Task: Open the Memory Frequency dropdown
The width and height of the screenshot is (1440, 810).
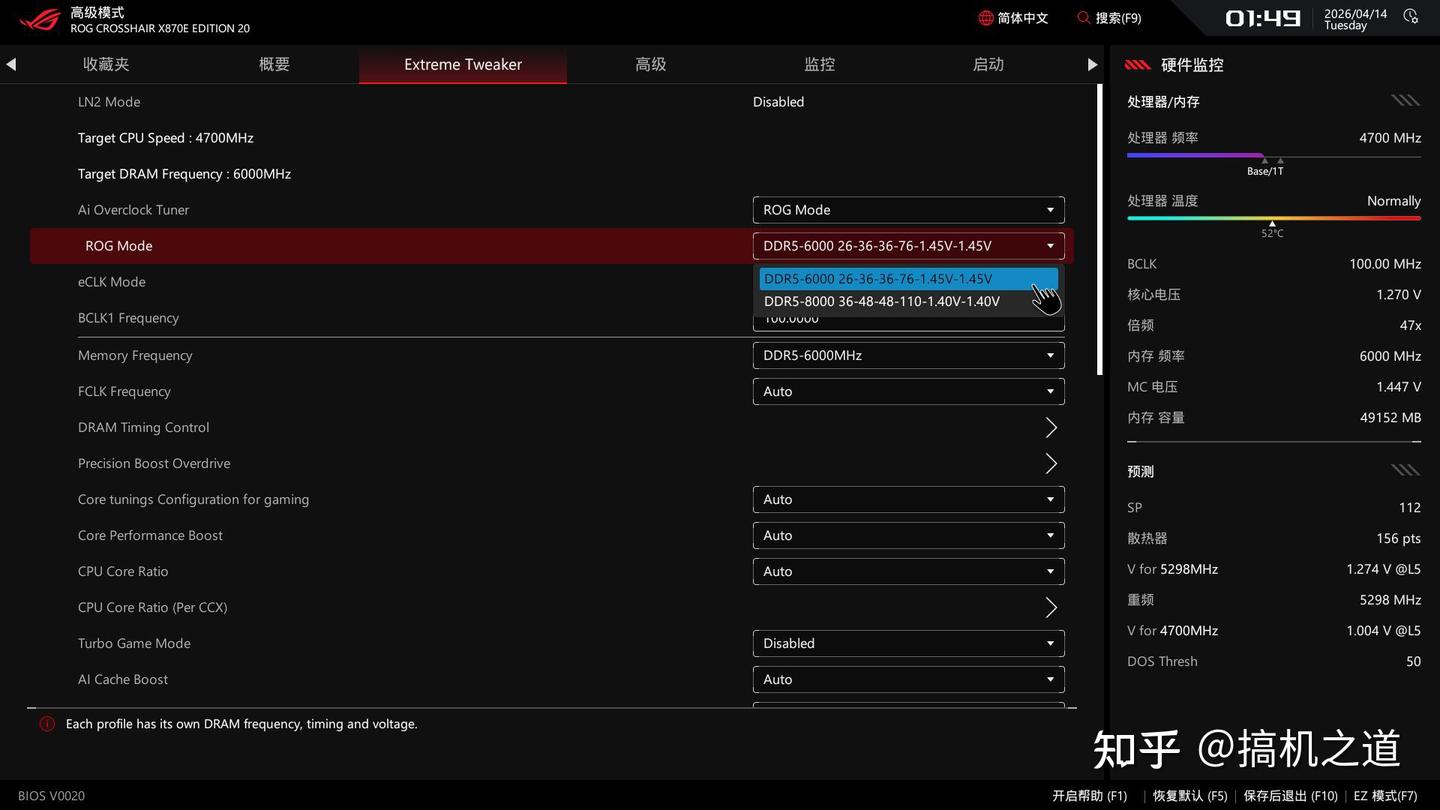Action: (908, 355)
